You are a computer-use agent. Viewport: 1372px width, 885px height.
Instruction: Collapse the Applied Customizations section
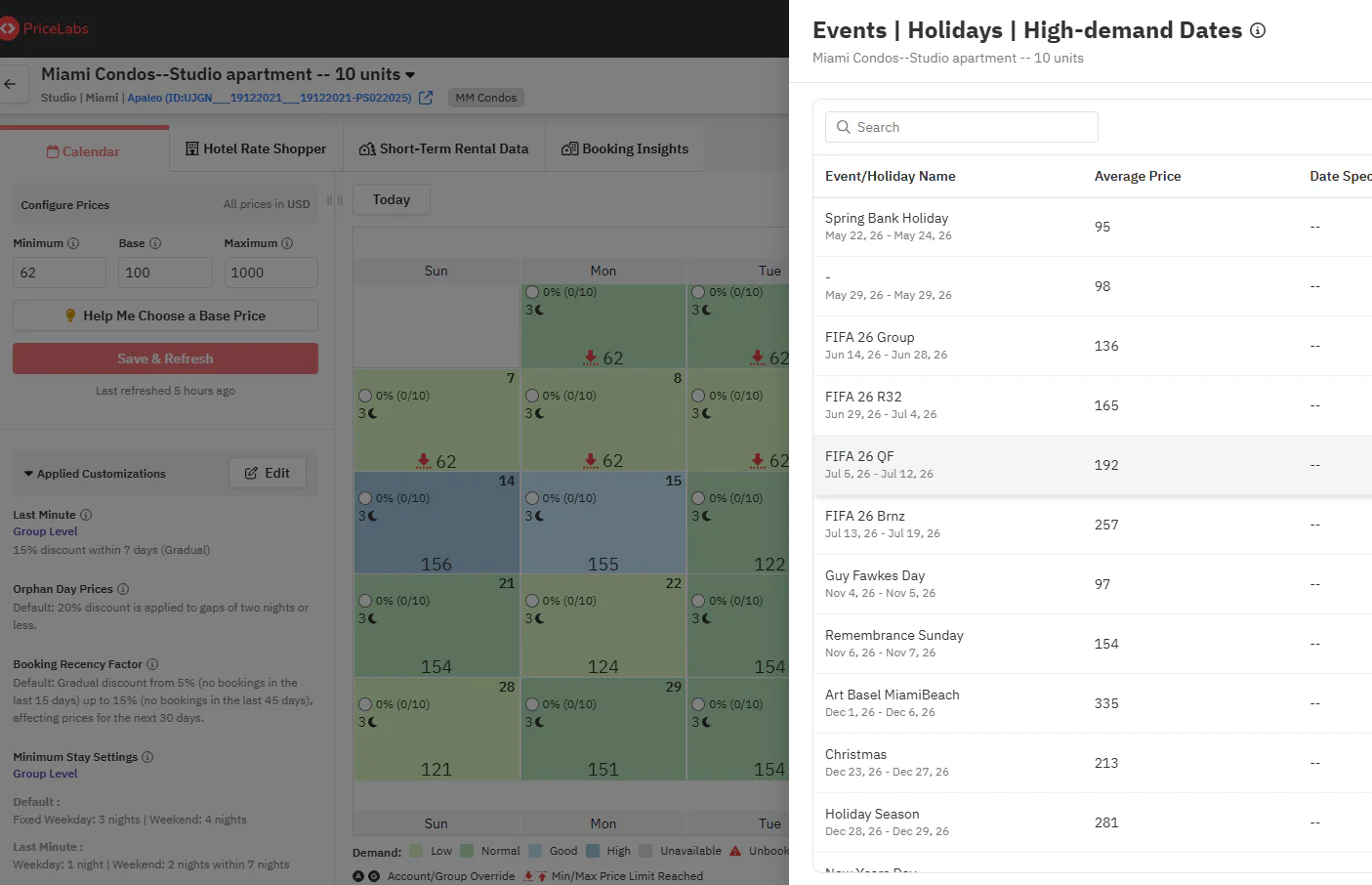(28, 474)
